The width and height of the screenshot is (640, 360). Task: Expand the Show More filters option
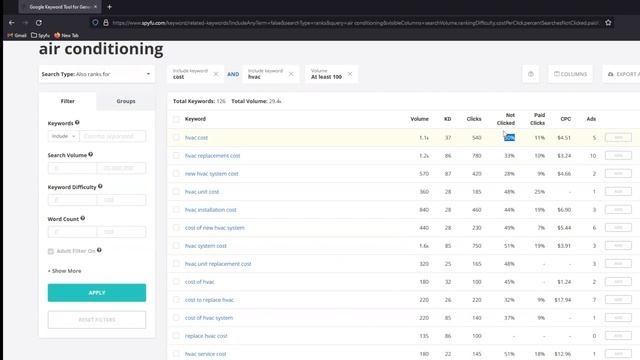tap(64, 271)
